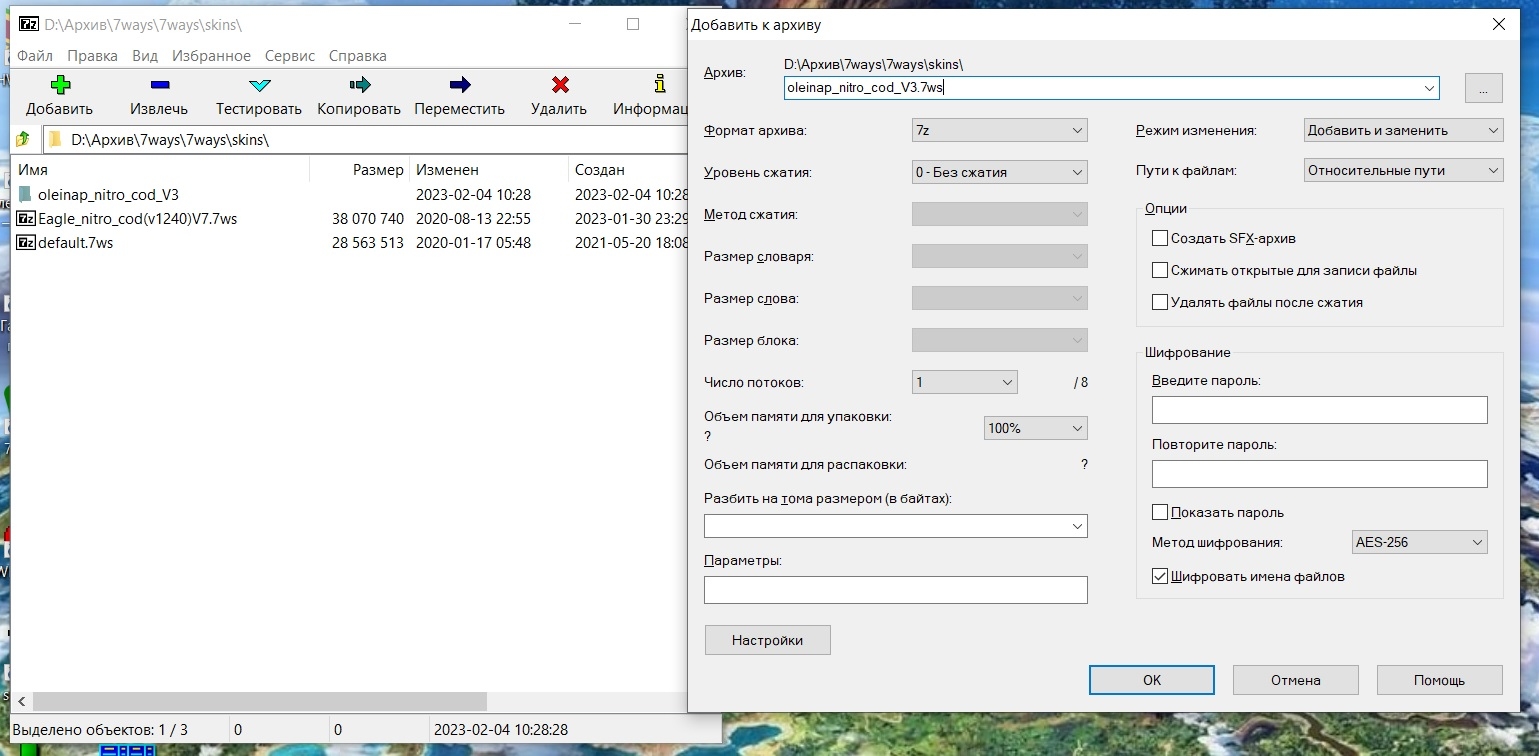Open the archive format 7z dropdown
Image resolution: width=1539 pixels, height=756 pixels.
click(x=999, y=130)
